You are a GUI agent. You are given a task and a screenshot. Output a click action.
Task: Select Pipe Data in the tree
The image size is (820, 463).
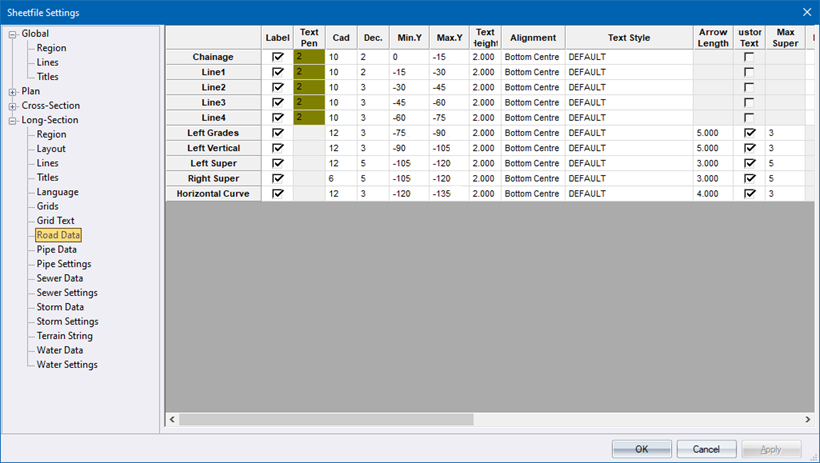pyautogui.click(x=56, y=250)
